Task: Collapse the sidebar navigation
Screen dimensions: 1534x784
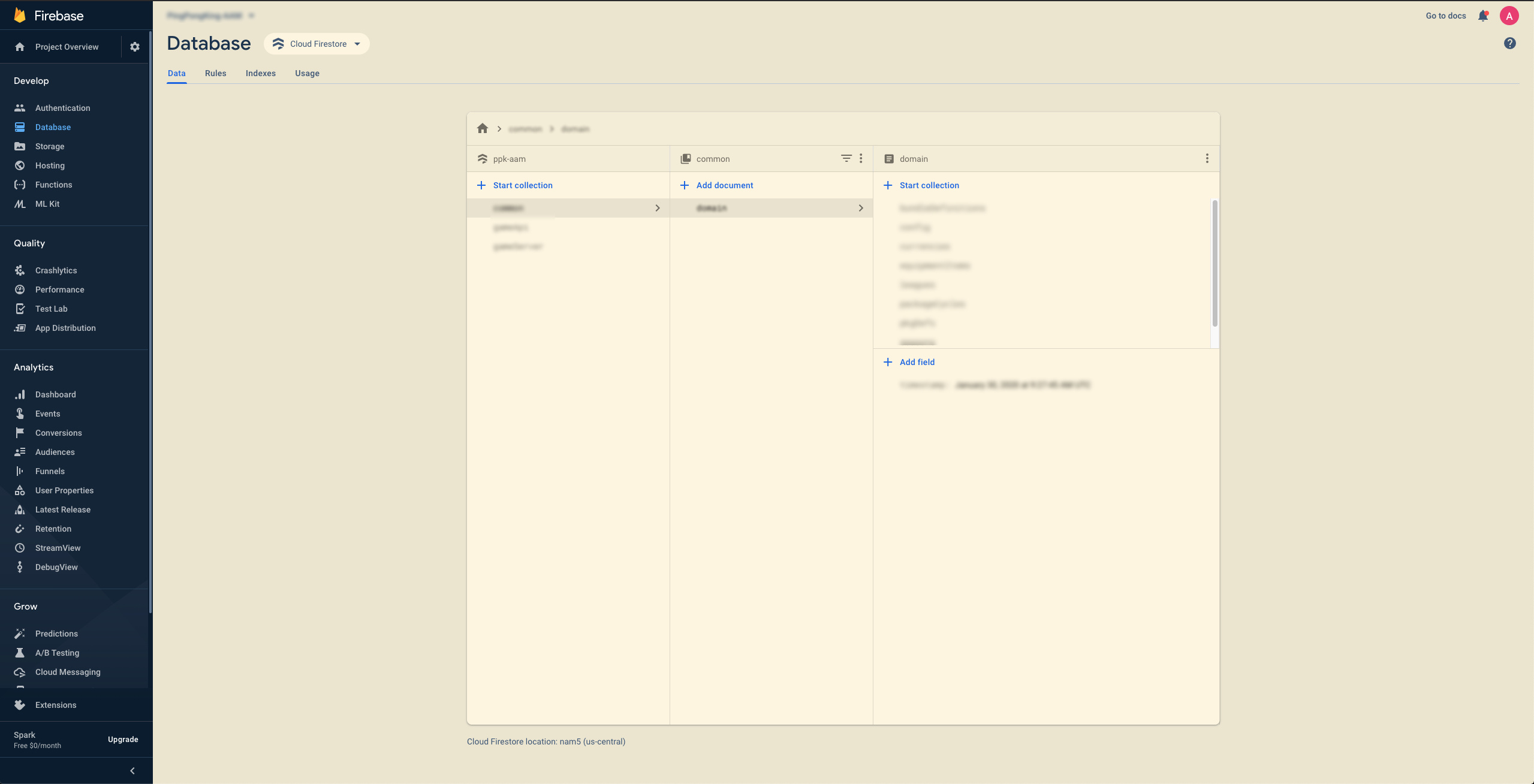Action: pos(132,771)
